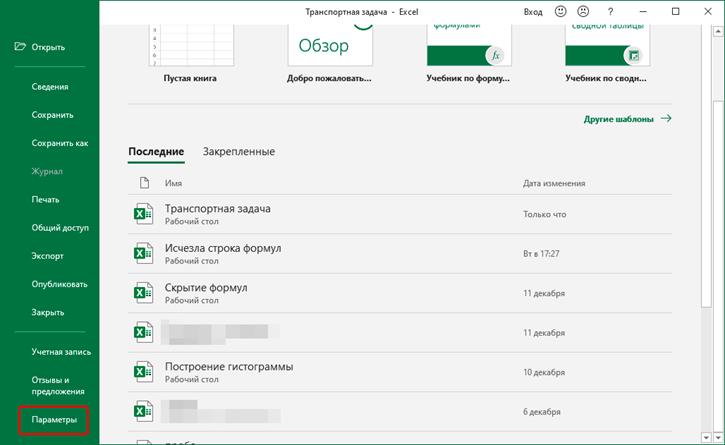Click pivot table badge on tutorial template

pos(633,56)
